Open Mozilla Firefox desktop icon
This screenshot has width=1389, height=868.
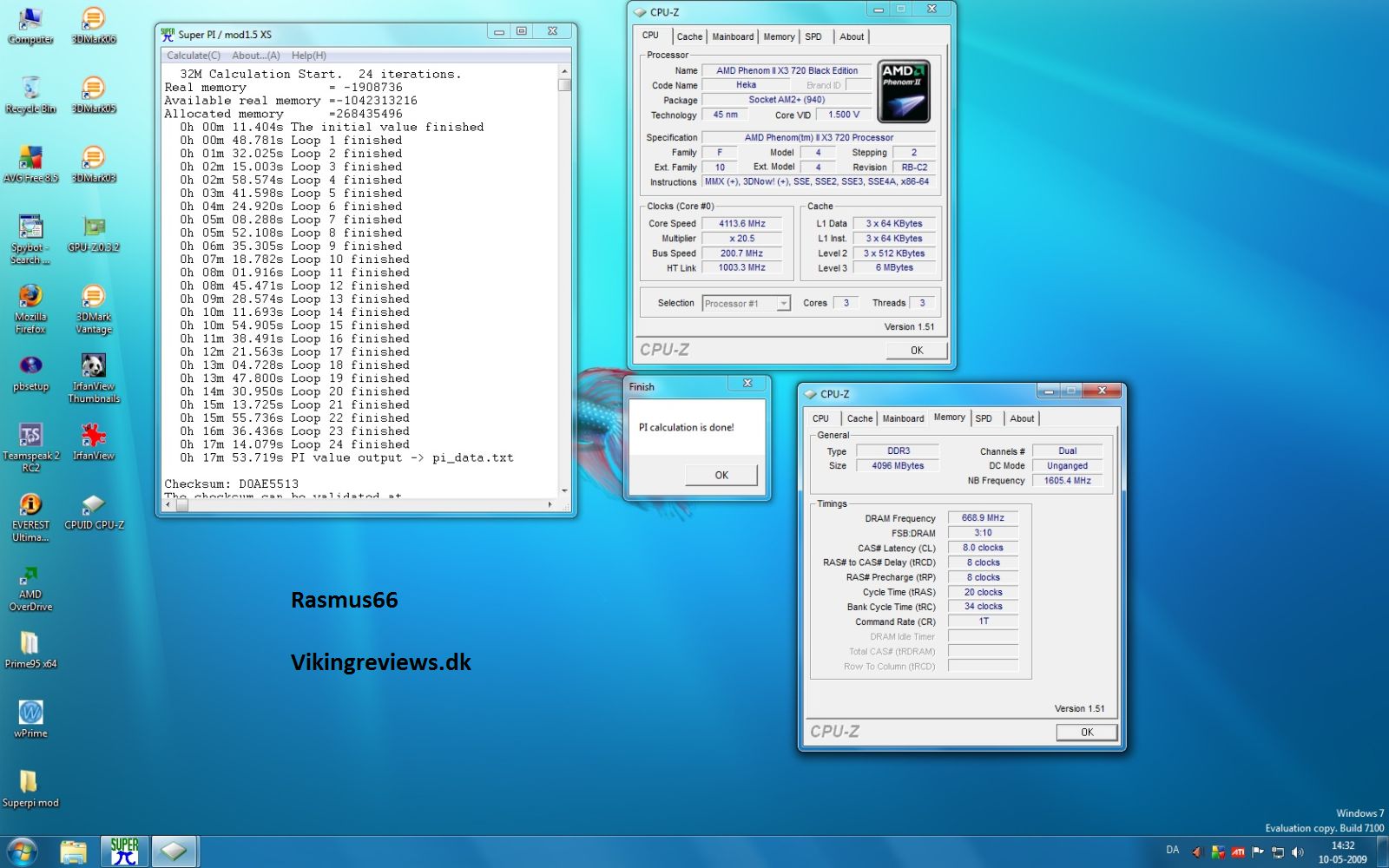30,308
